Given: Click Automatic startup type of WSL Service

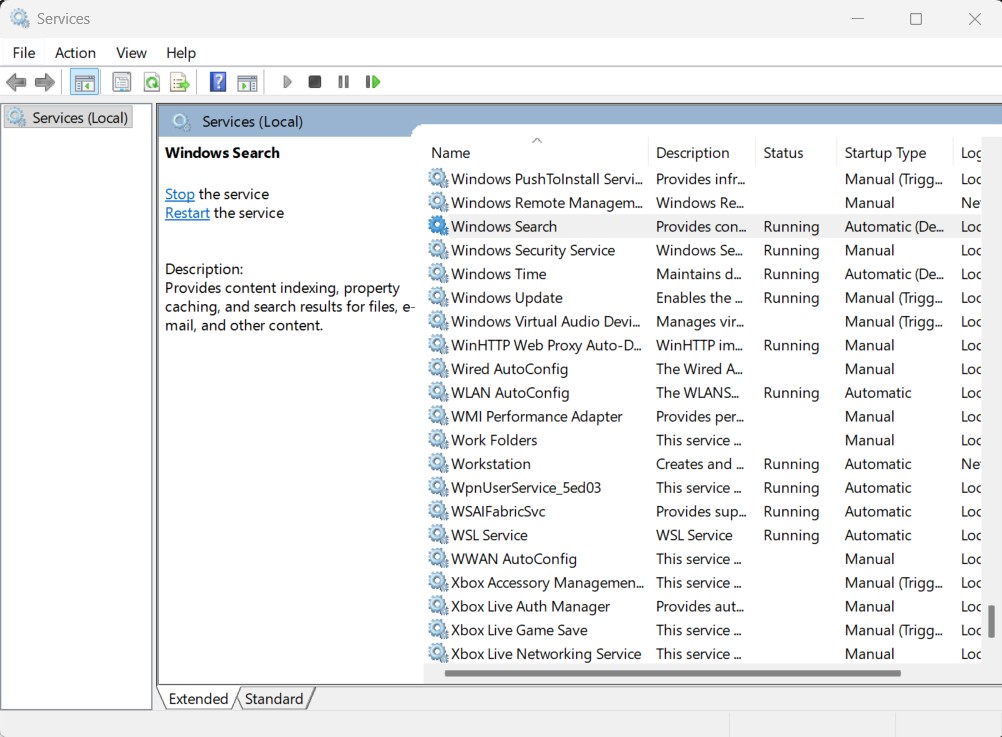Looking at the screenshot, I should [x=878, y=535].
